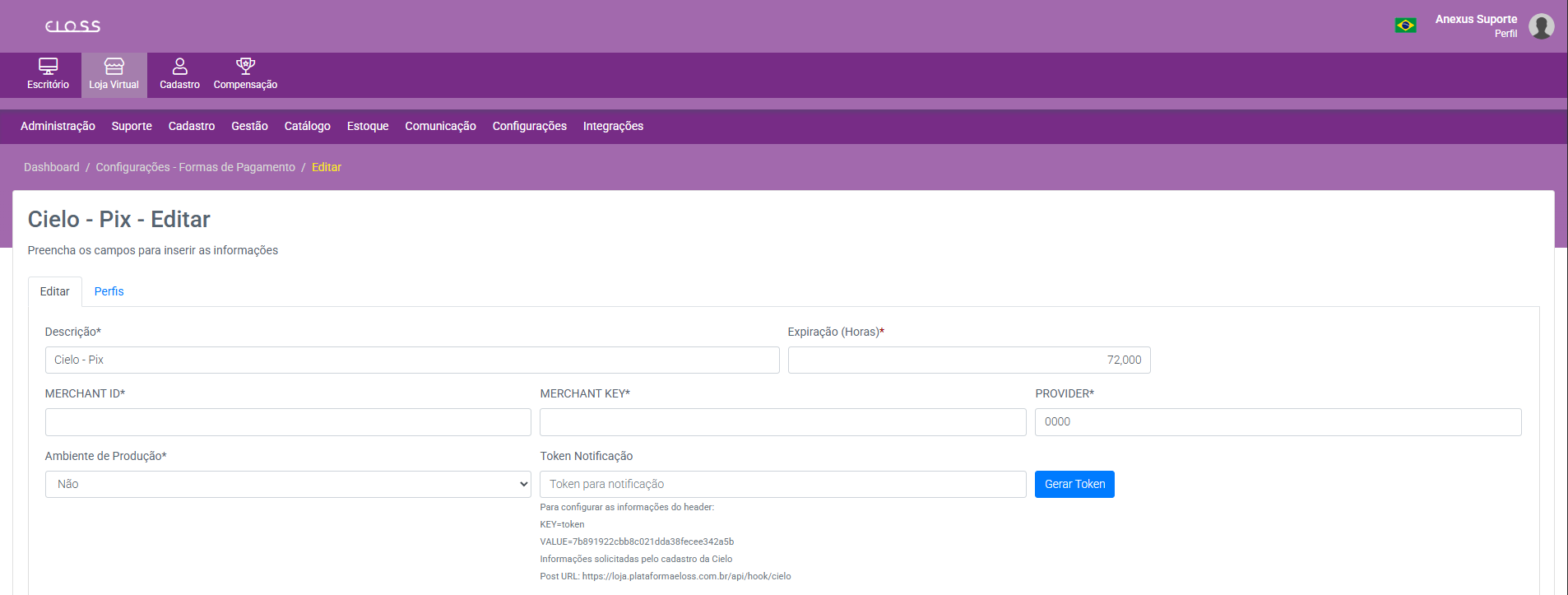Image resolution: width=1568 pixels, height=595 pixels.
Task: Focus the Token para notificação field
Action: pos(782,484)
